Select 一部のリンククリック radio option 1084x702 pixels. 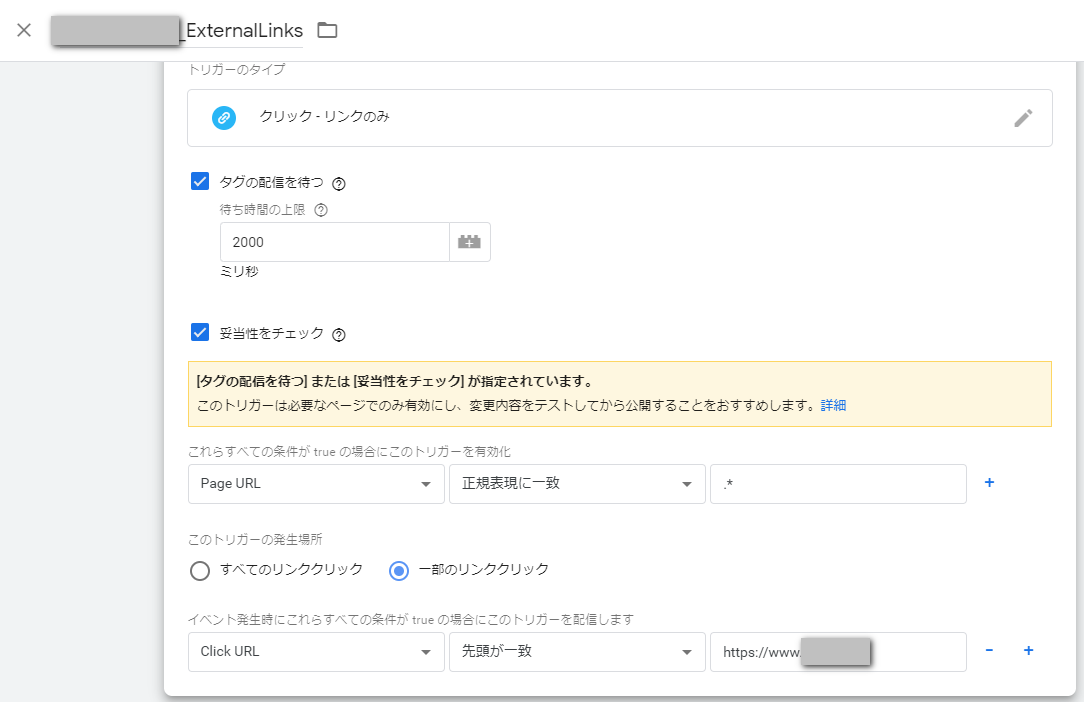click(x=399, y=570)
